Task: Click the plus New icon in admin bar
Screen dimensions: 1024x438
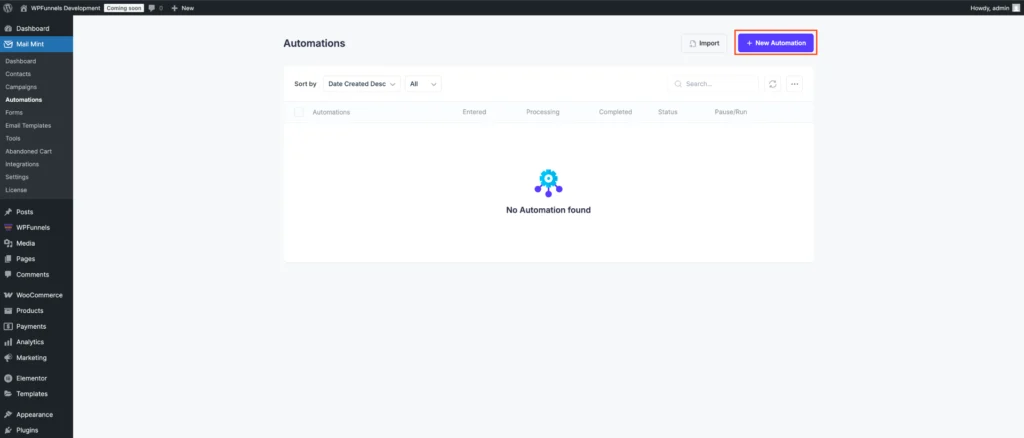Action: [x=174, y=8]
